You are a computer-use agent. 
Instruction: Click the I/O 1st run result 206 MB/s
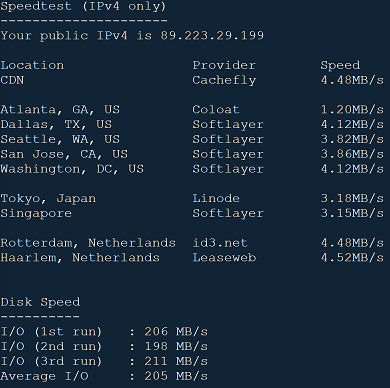click(x=176, y=332)
